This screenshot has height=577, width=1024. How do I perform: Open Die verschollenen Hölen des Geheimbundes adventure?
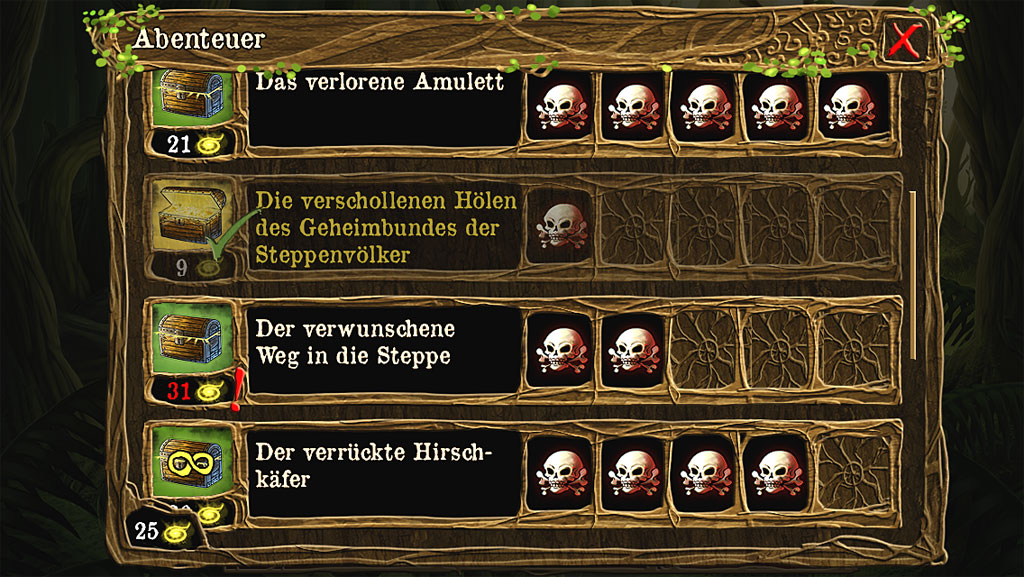pyautogui.click(x=384, y=227)
